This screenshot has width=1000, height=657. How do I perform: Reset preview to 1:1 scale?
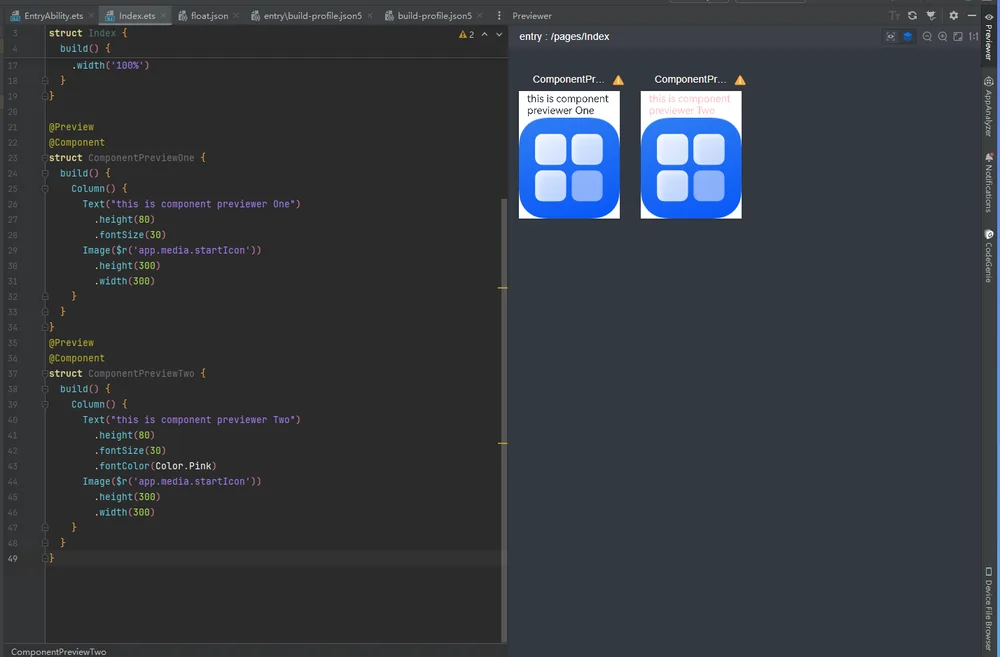pyautogui.click(x=973, y=36)
